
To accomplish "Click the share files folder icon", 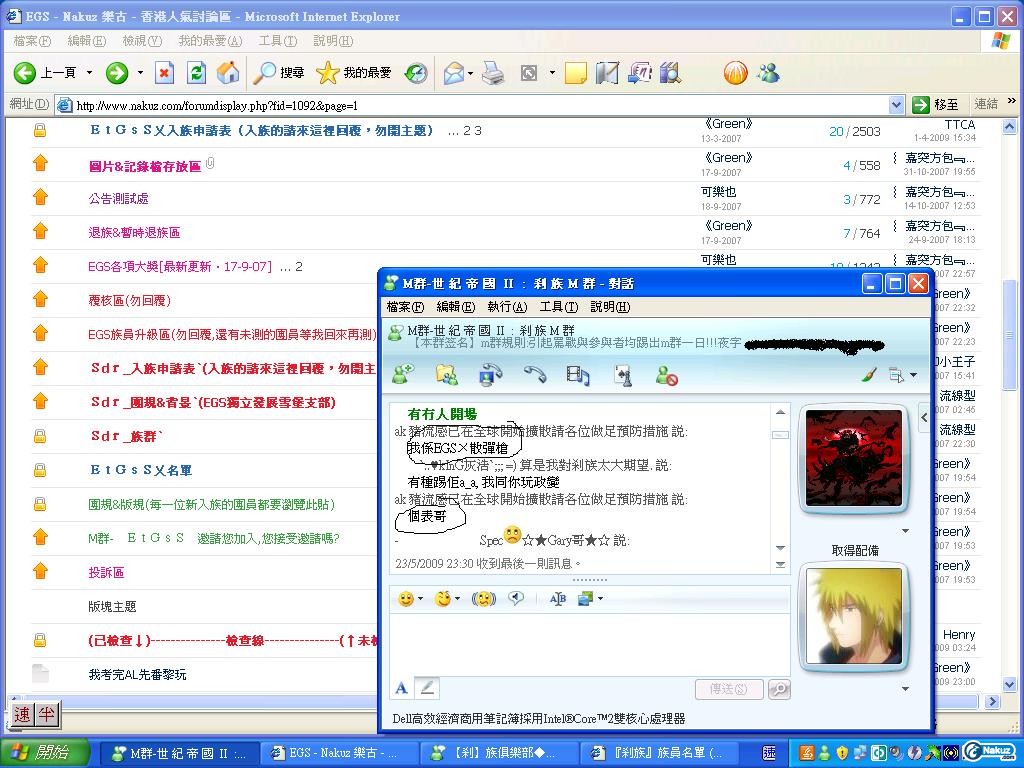I will (447, 375).
